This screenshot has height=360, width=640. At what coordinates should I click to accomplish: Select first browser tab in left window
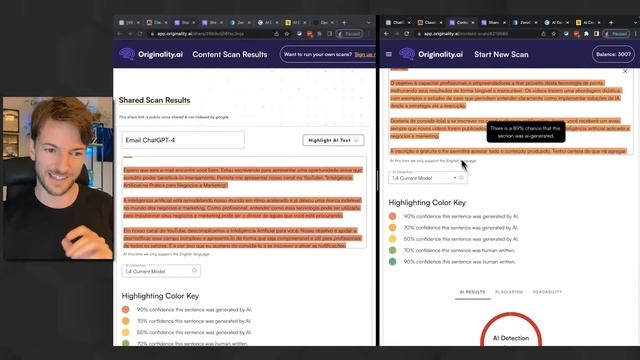point(129,22)
